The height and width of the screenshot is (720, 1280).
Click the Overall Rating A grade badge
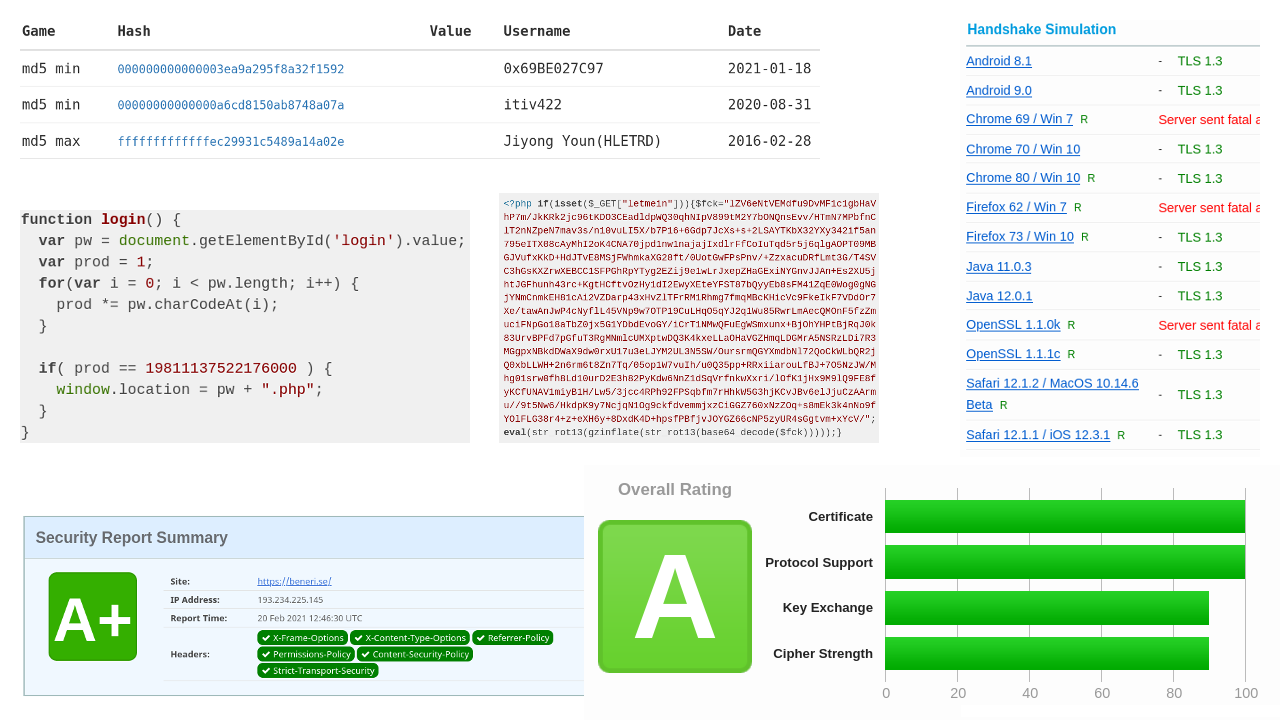tap(675, 596)
